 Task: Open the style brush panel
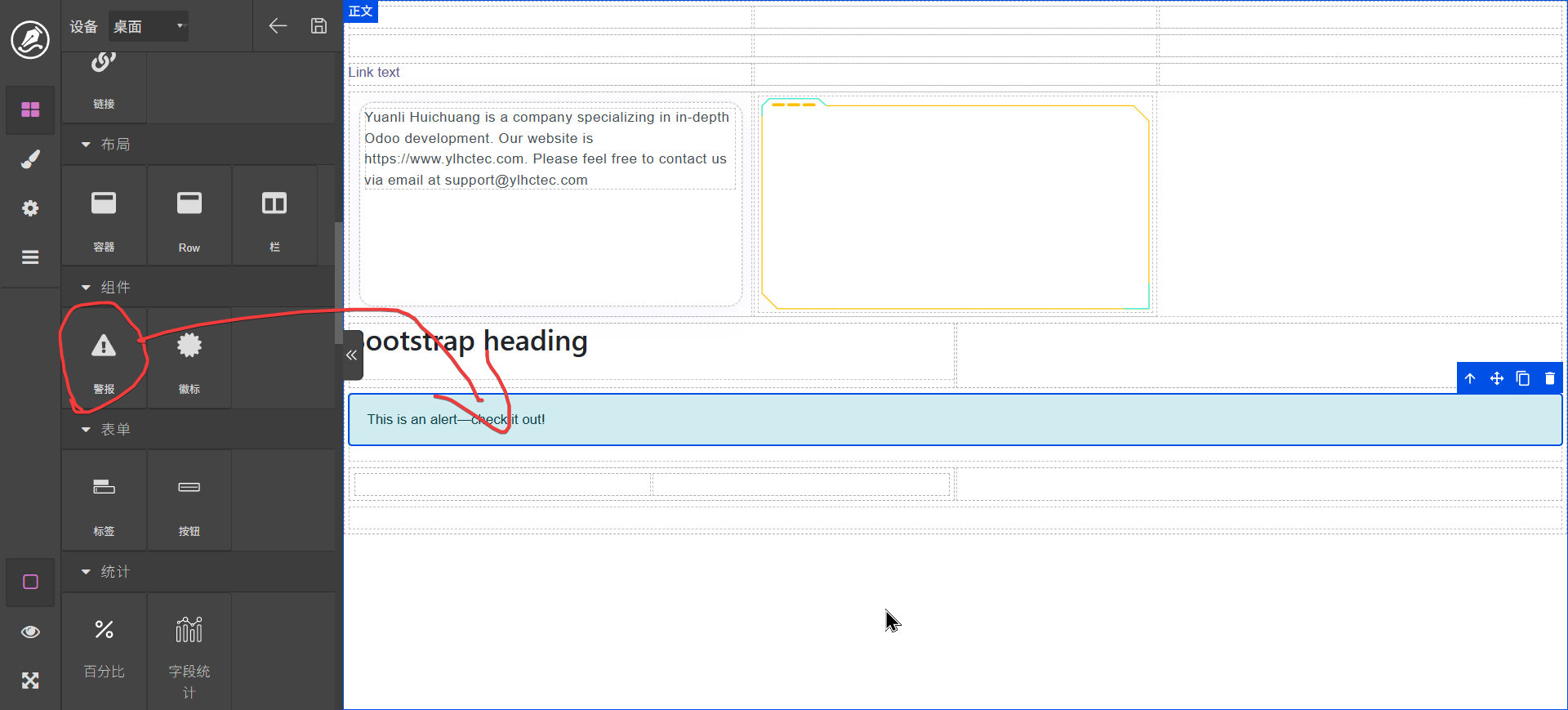30,159
